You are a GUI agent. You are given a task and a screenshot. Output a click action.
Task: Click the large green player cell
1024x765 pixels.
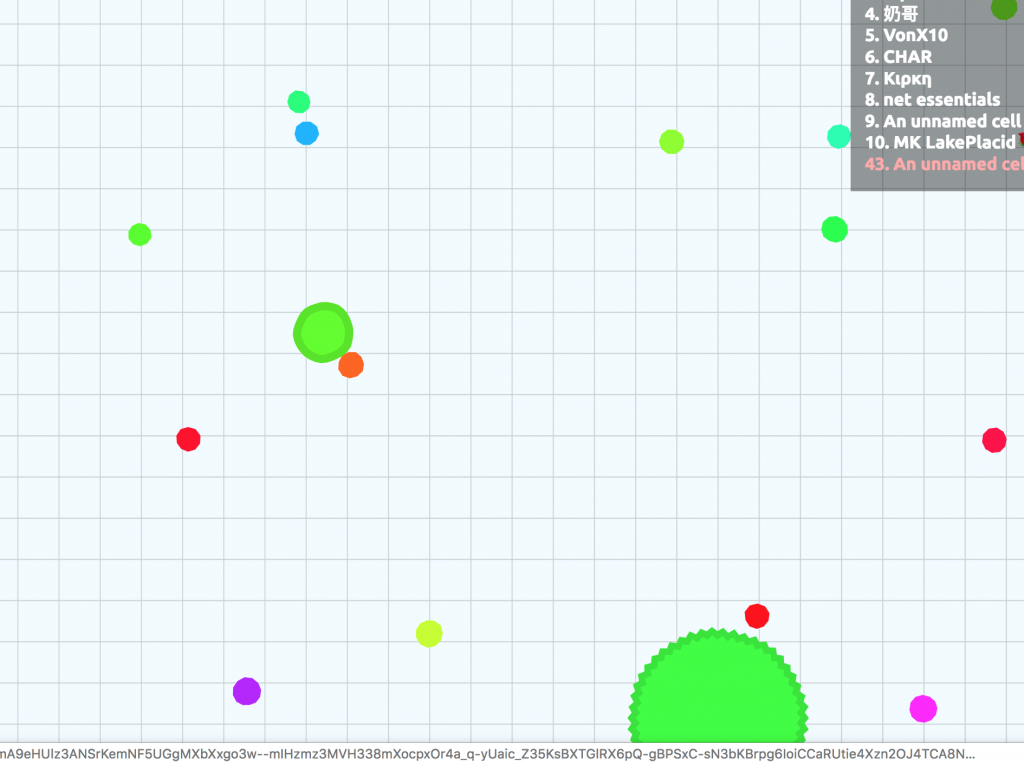323,332
